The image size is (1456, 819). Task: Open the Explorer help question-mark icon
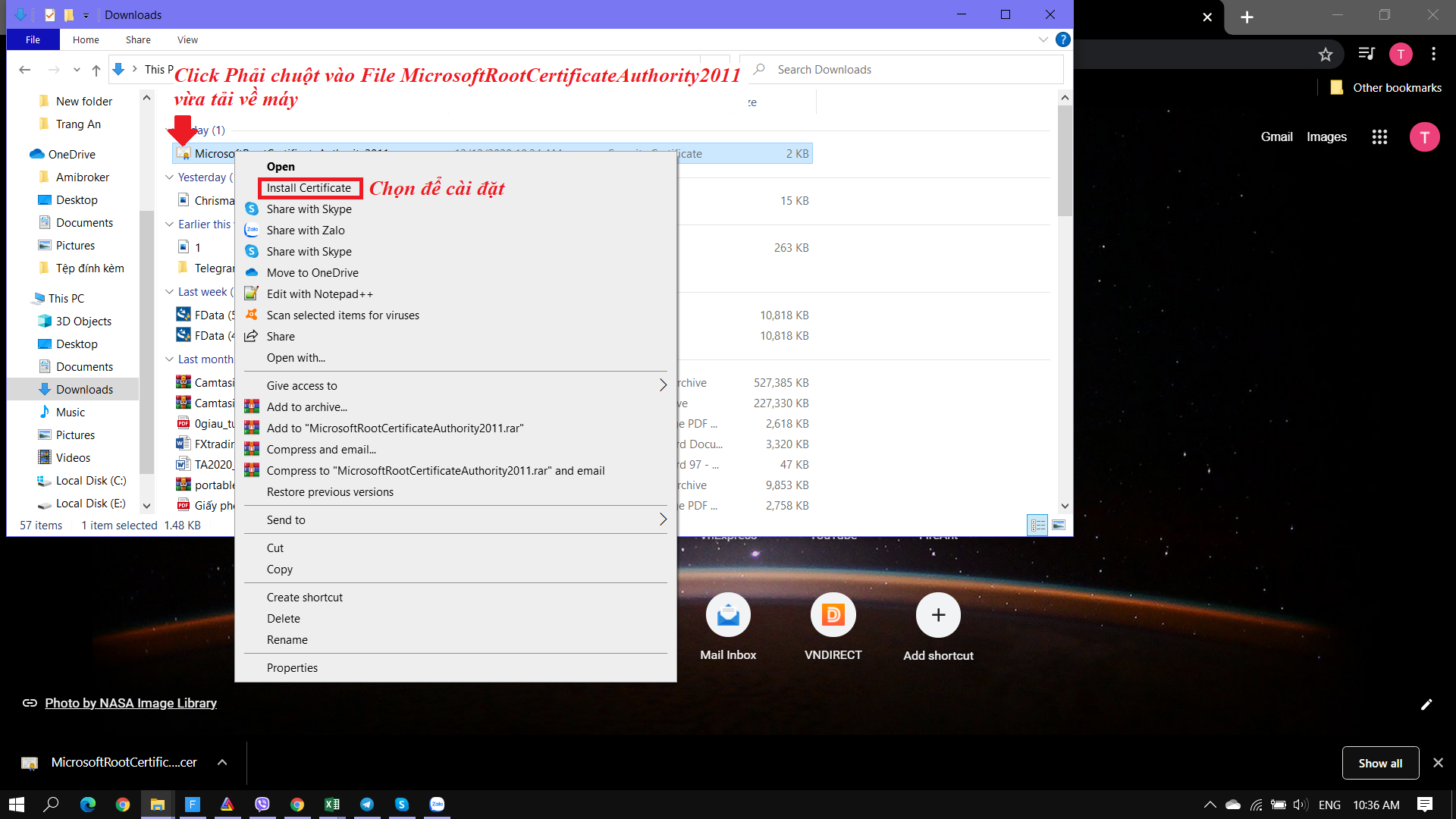pyautogui.click(x=1063, y=39)
